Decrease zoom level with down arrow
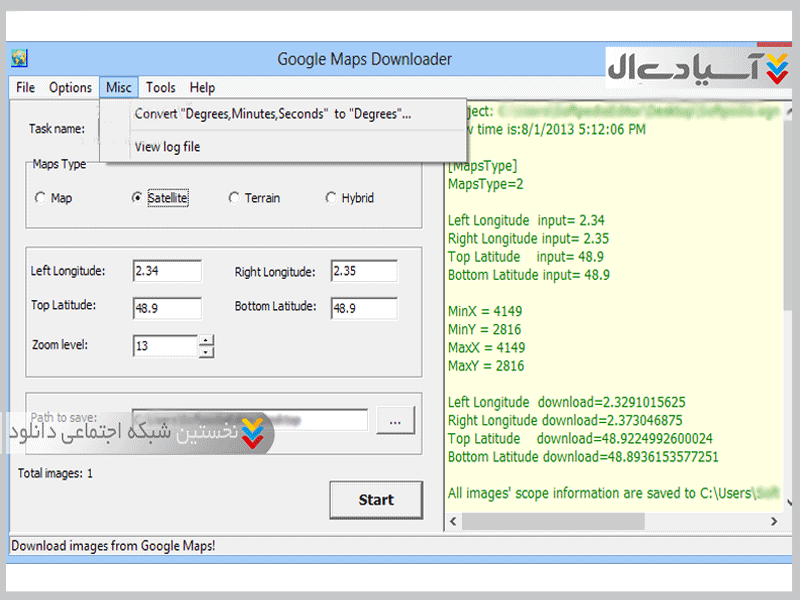The height and width of the screenshot is (600, 800). coord(206,351)
